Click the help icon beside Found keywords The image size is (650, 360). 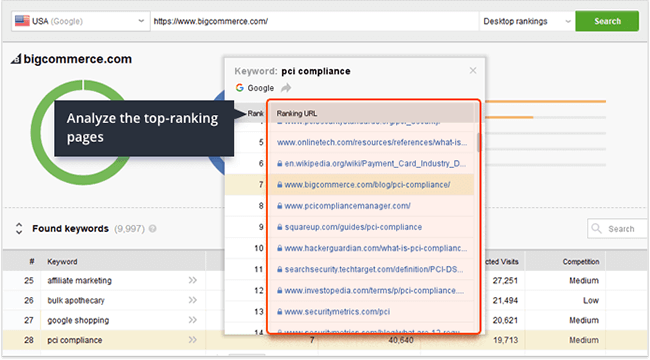click(153, 229)
